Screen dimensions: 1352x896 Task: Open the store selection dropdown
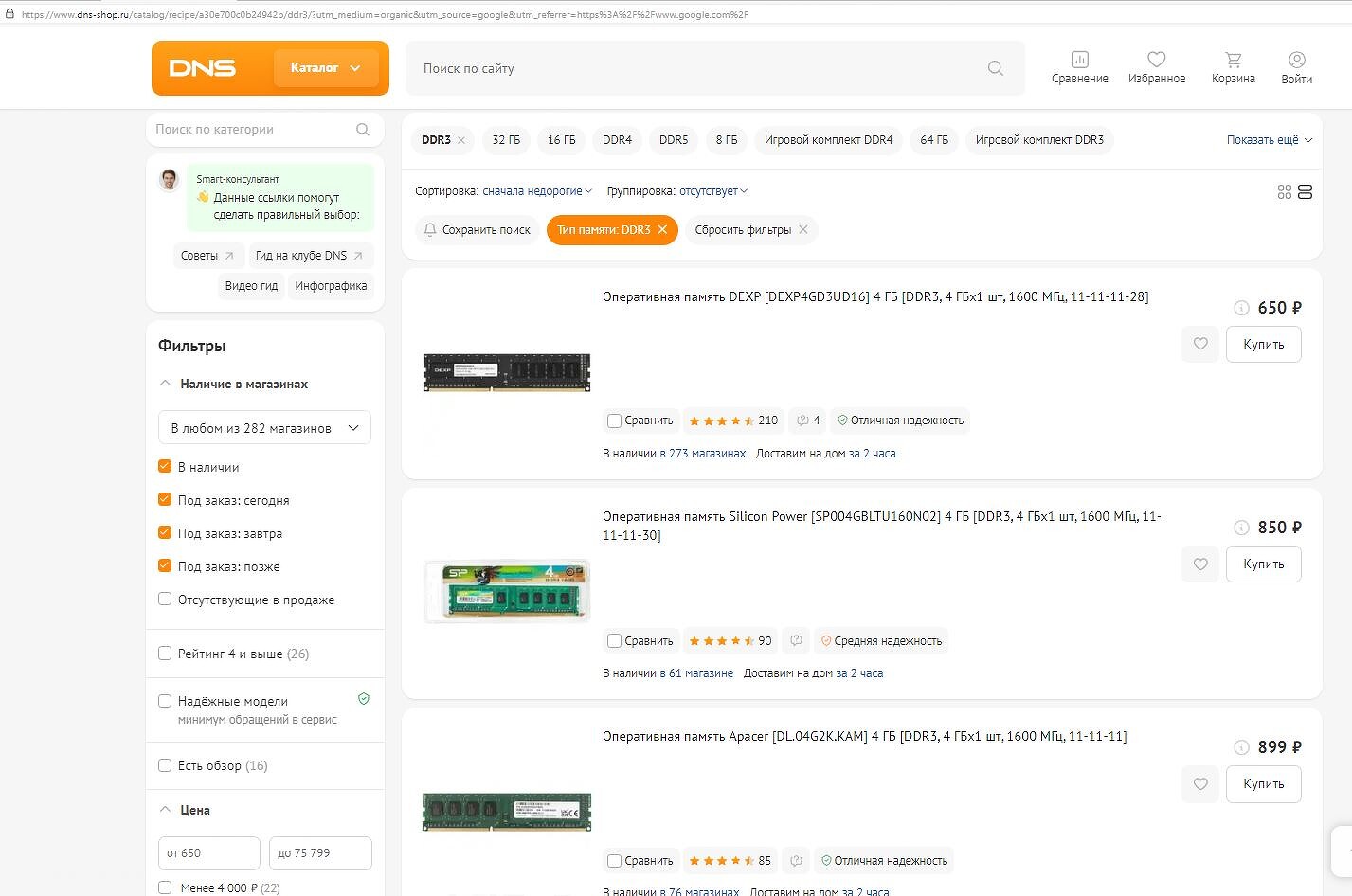[264, 428]
